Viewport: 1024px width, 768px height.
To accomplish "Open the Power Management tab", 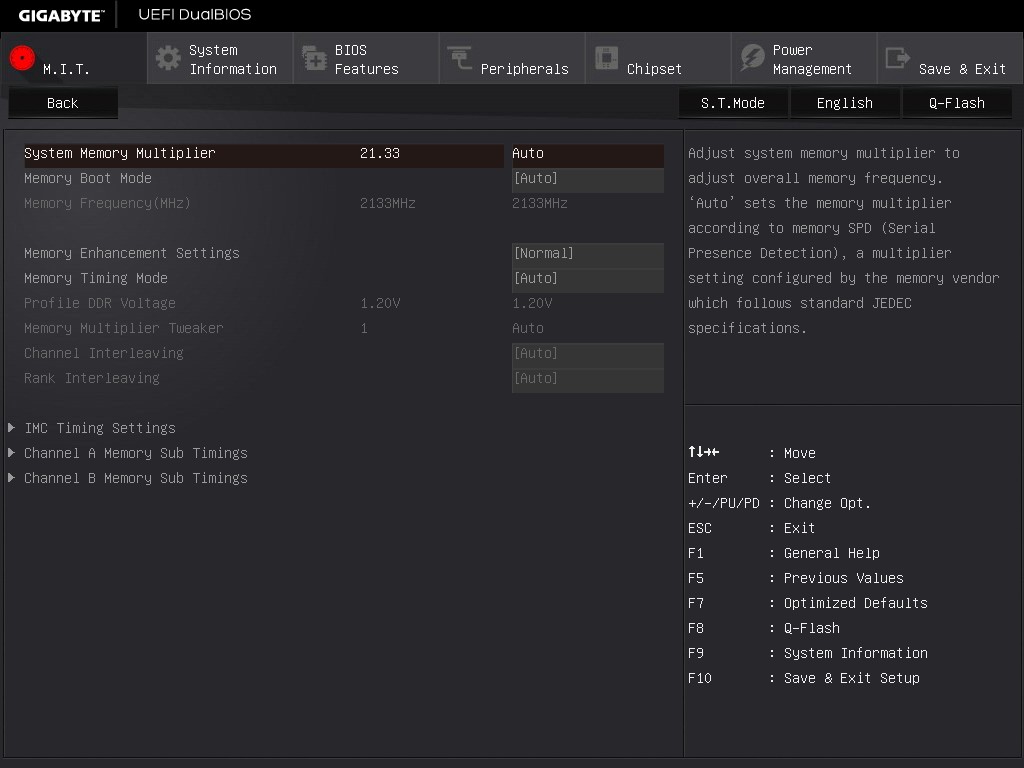I will tap(804, 59).
